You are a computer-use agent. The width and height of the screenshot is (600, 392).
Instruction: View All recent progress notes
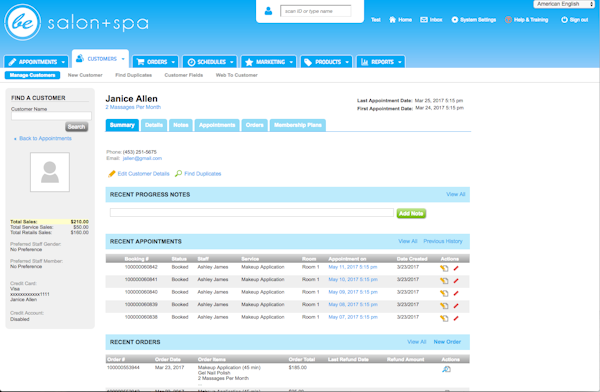(x=455, y=194)
